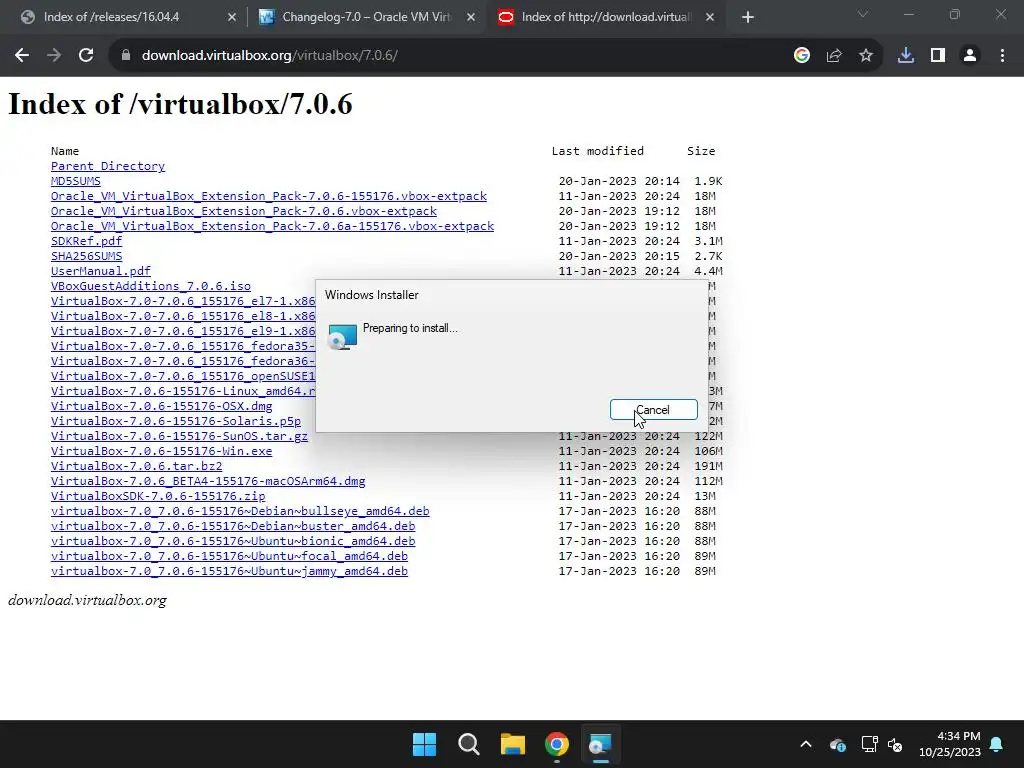Open the el8 VirtualBox rpm link

pyautogui.click(x=183, y=316)
